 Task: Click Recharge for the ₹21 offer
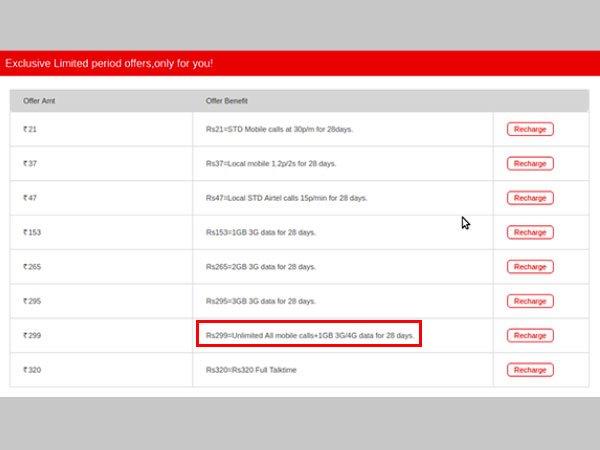click(530, 129)
